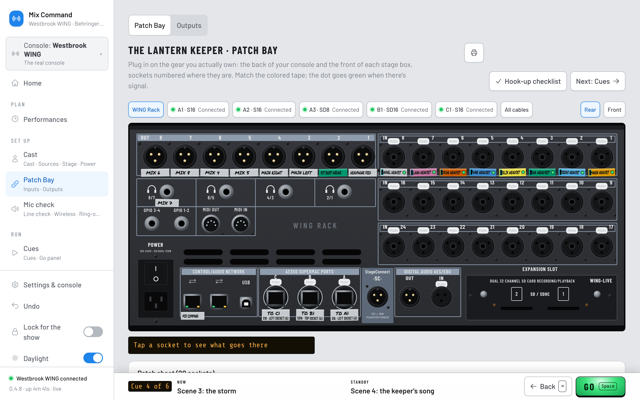
Task: Select the Patch Bay tab
Action: (x=149, y=25)
